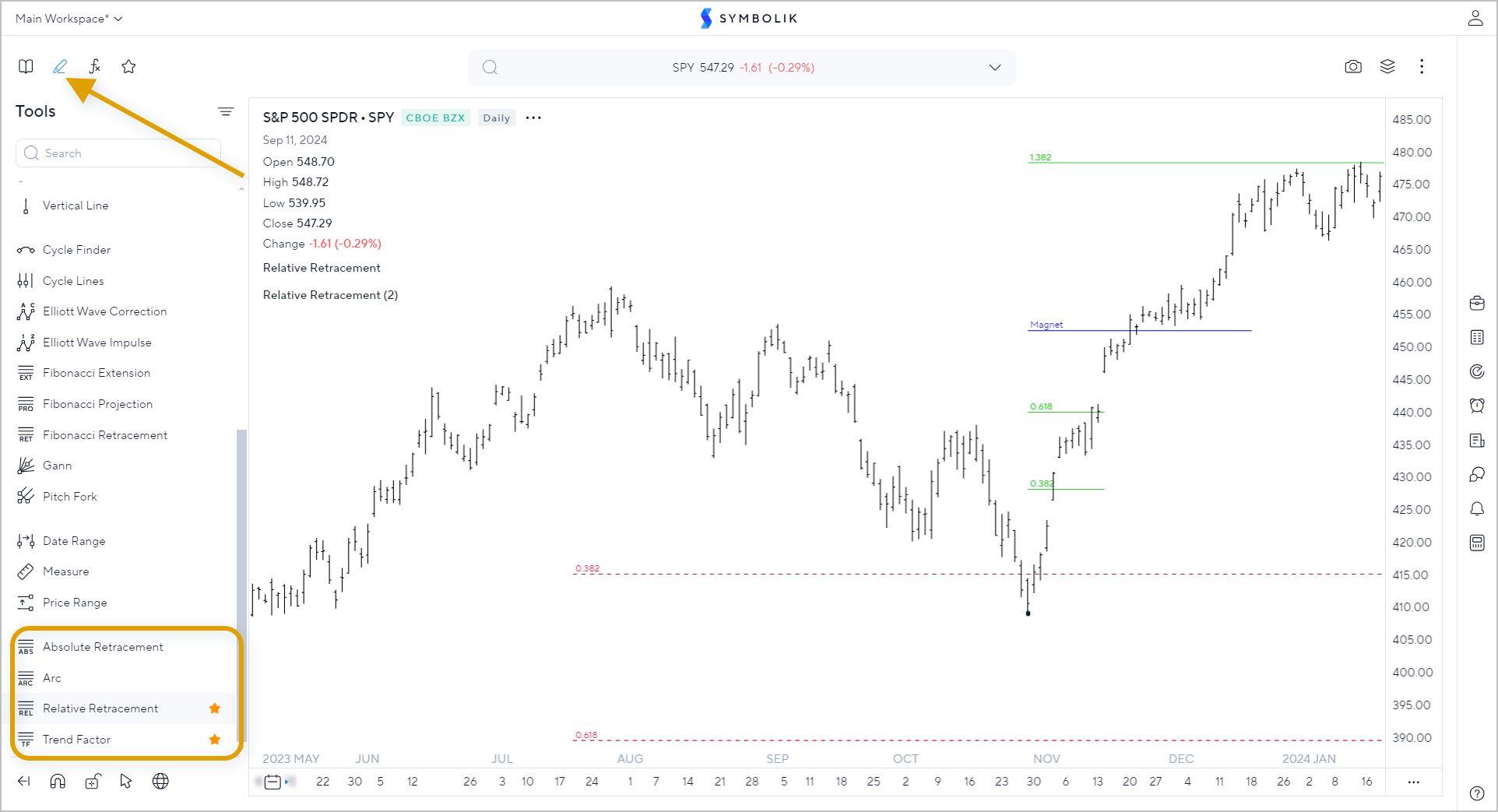Viewport: 1498px width, 812px height.
Task: Expand the SPY symbol search dropdown chevron
Action: [x=995, y=67]
